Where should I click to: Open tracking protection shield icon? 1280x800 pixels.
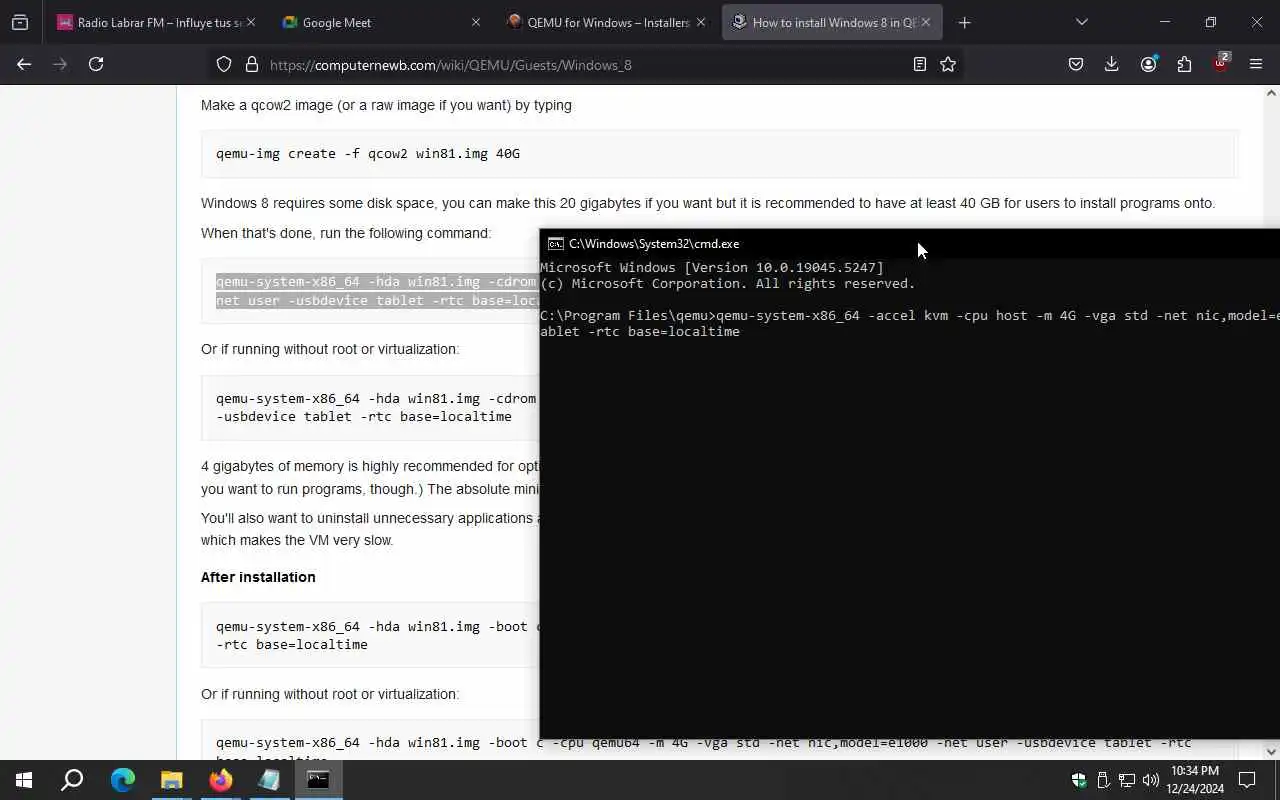(x=224, y=64)
